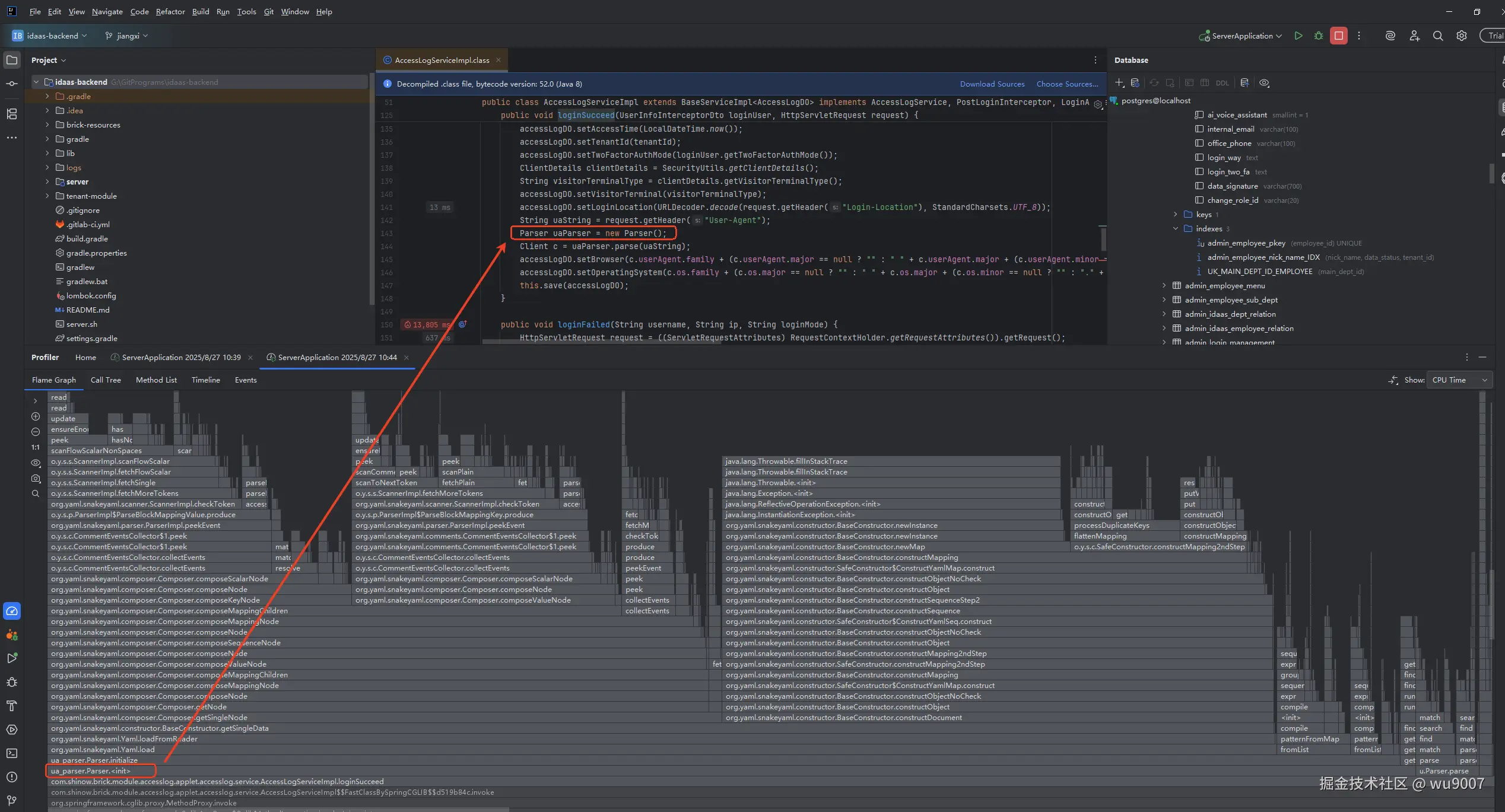Screen dimensions: 1505x812
Task: Open the CPU Time show dropdown
Action: pyautogui.click(x=1459, y=380)
